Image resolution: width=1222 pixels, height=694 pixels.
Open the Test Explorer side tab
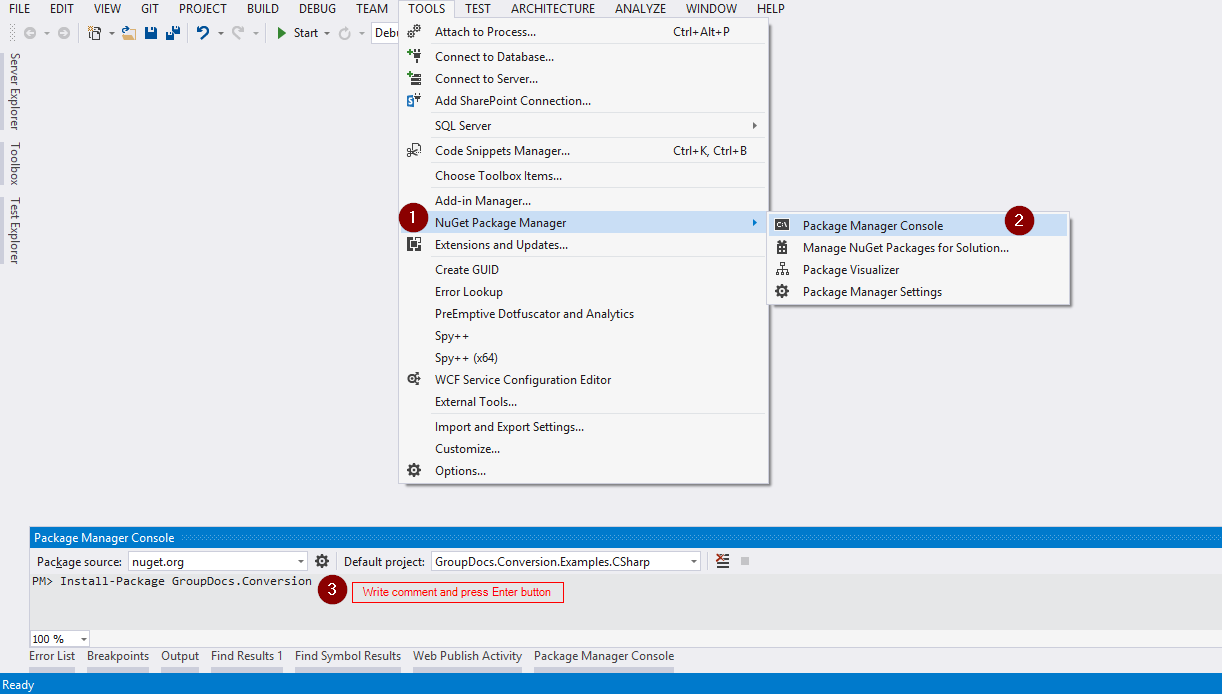click(14, 230)
